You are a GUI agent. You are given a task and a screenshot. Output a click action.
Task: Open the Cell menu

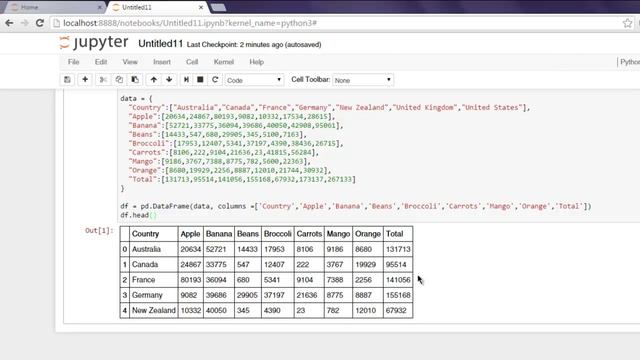(x=192, y=62)
